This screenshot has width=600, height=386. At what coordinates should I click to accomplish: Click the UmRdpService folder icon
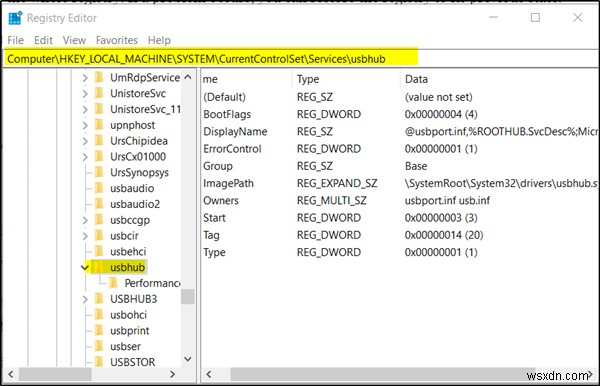click(99, 77)
